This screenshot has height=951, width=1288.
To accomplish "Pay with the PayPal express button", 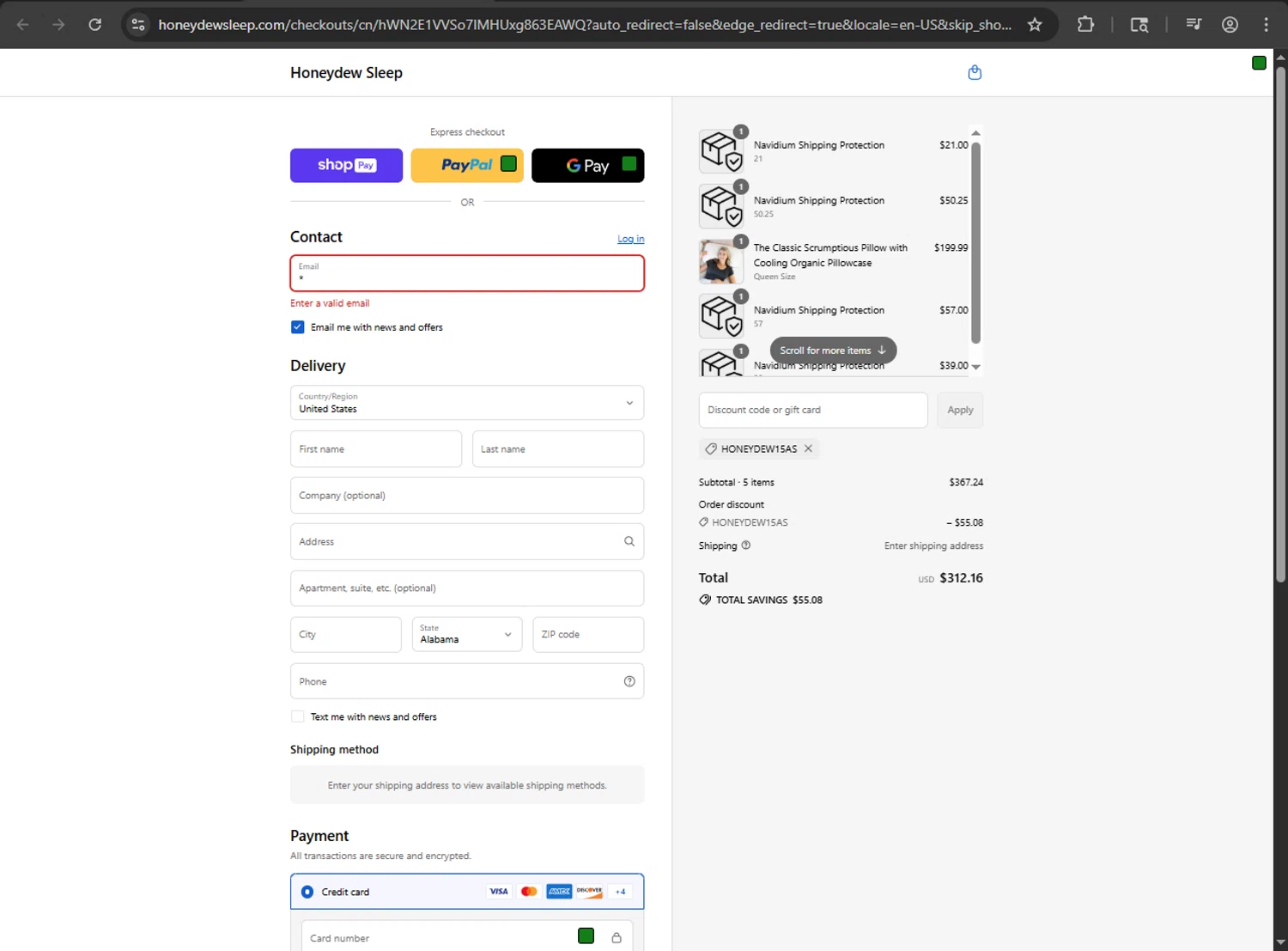I will (x=467, y=165).
